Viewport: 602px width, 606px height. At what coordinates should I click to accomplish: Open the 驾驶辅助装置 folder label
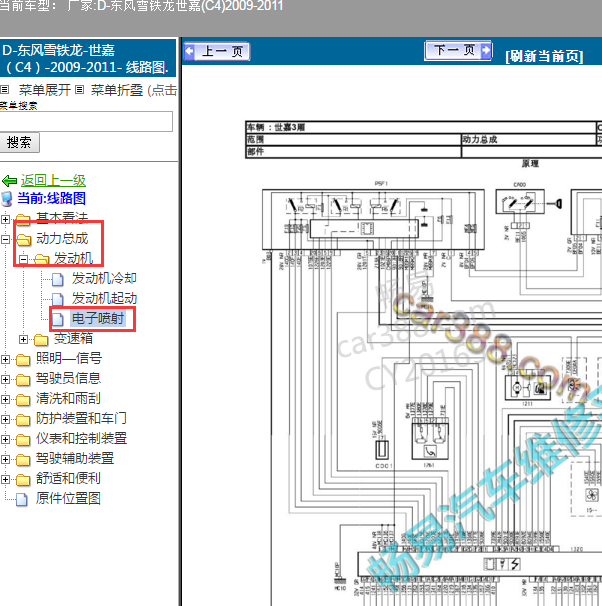coord(75,459)
